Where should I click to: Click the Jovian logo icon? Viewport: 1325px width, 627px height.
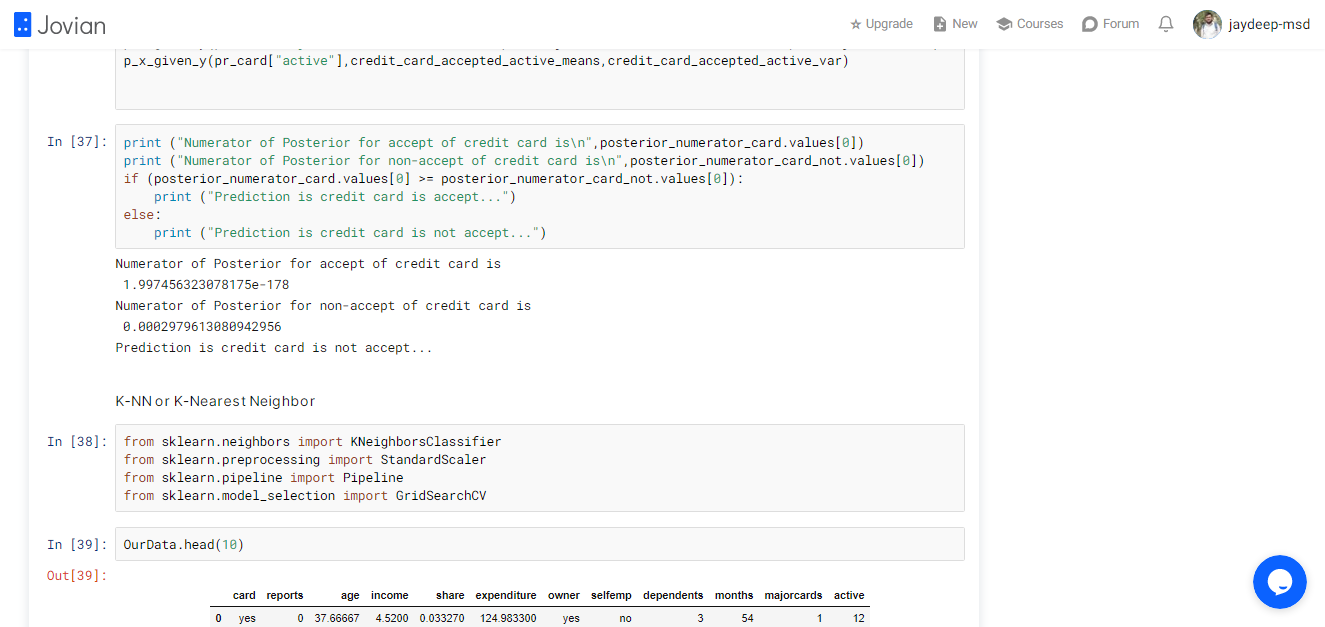click(23, 24)
